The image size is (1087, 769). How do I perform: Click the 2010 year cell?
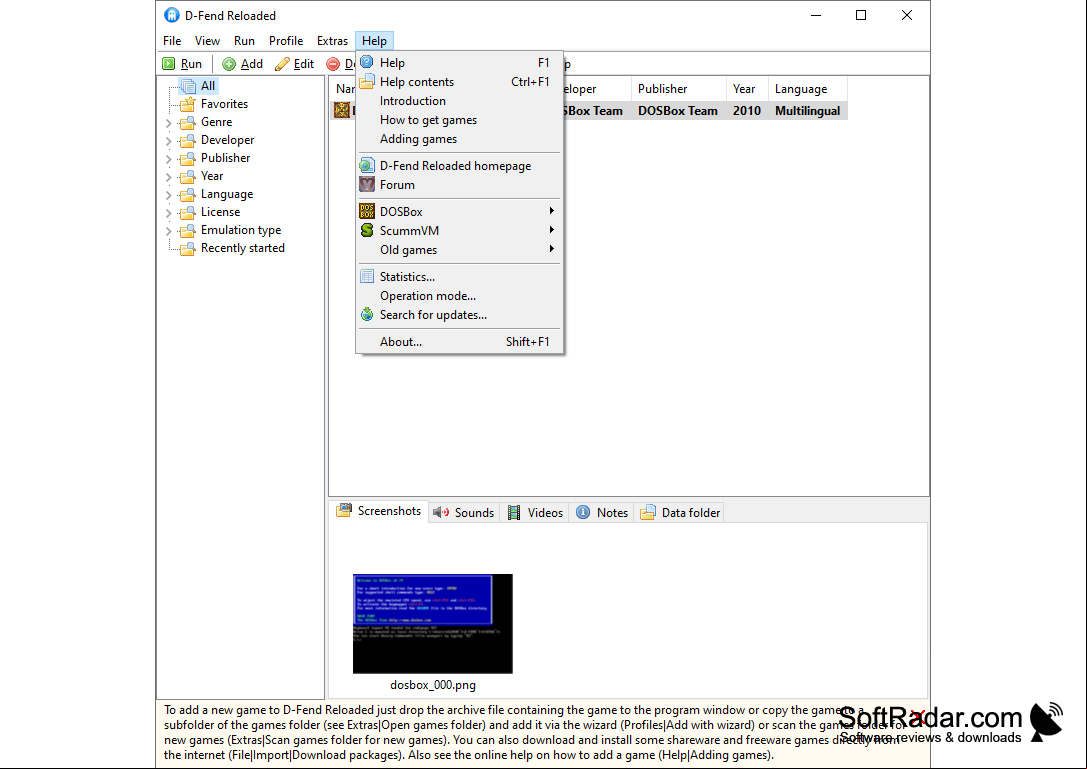coord(747,111)
